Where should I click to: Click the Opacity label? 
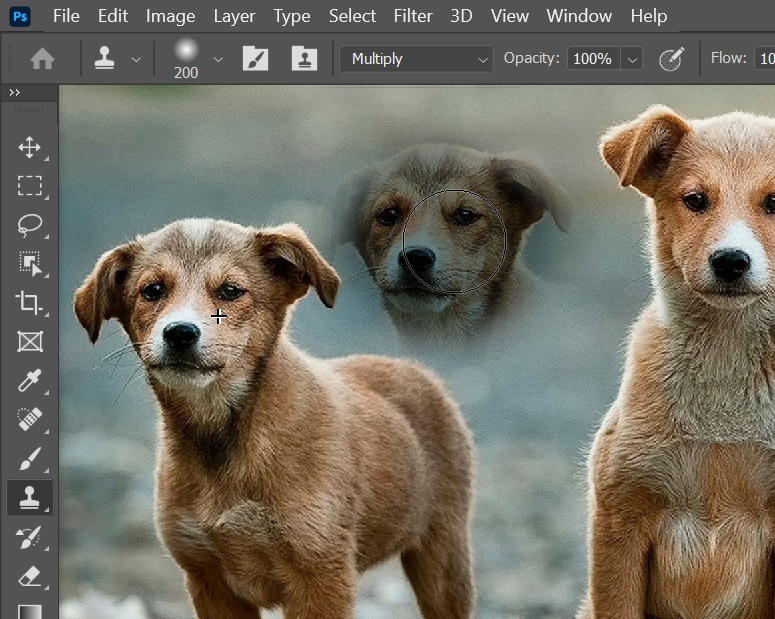531,58
